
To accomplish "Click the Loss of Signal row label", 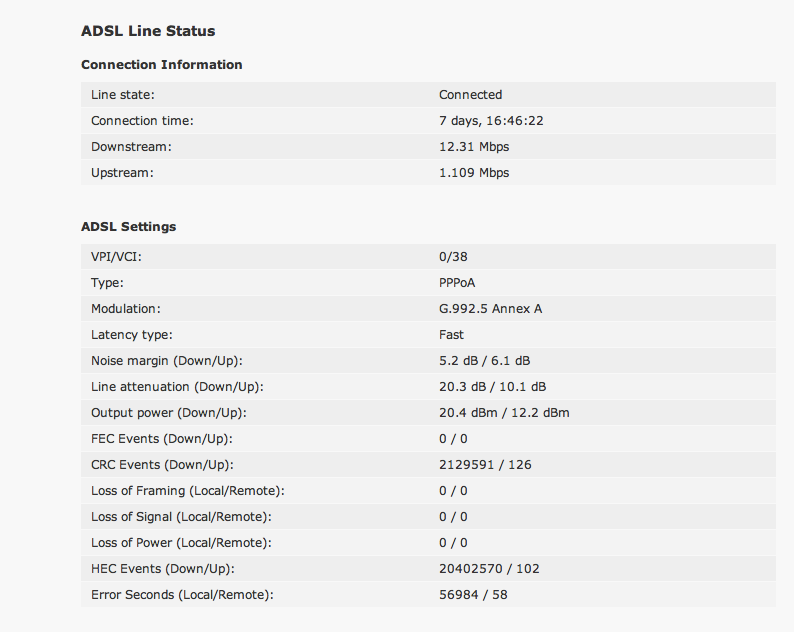I will point(181,517).
